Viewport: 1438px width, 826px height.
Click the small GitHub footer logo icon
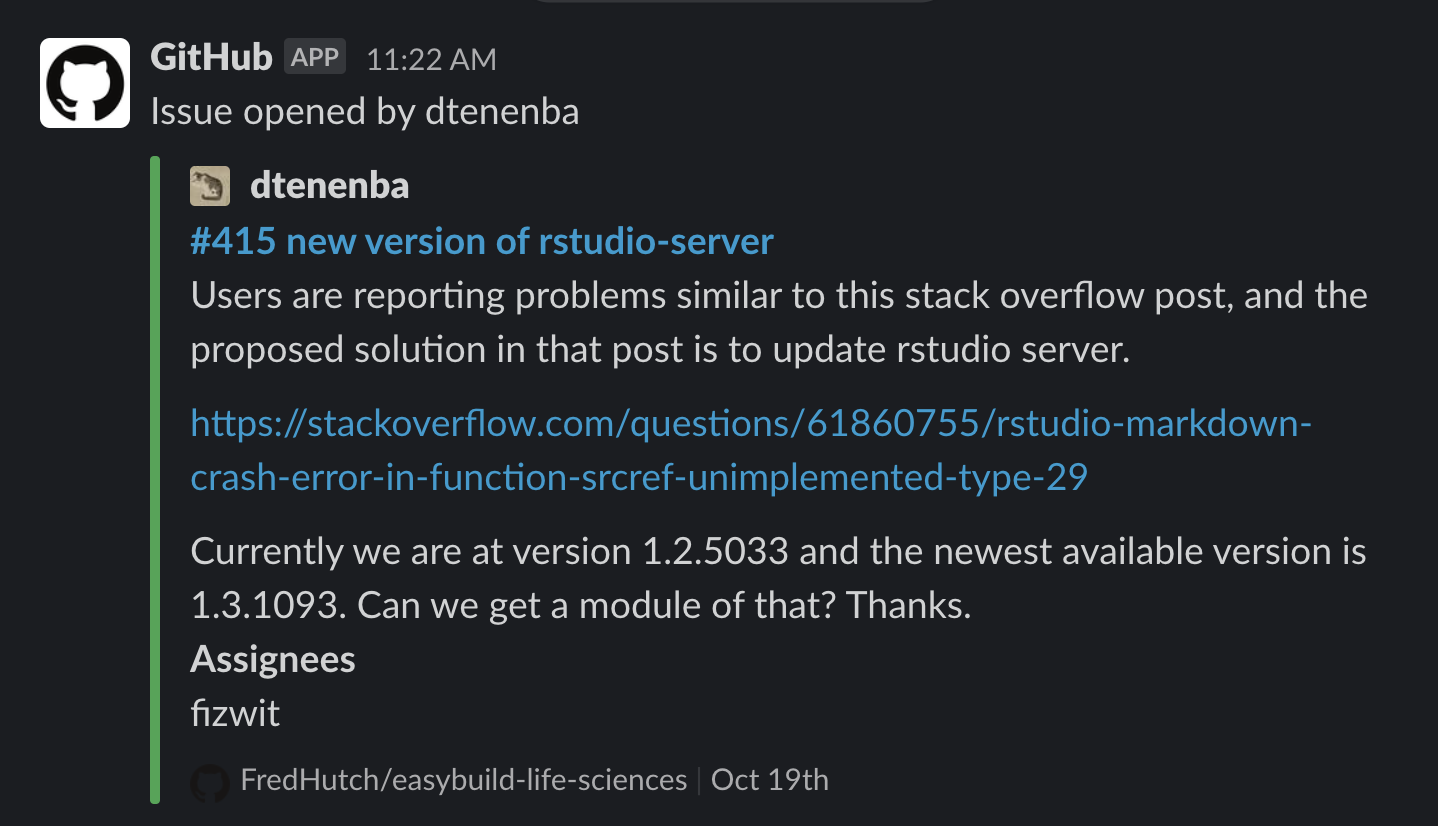pos(210,783)
